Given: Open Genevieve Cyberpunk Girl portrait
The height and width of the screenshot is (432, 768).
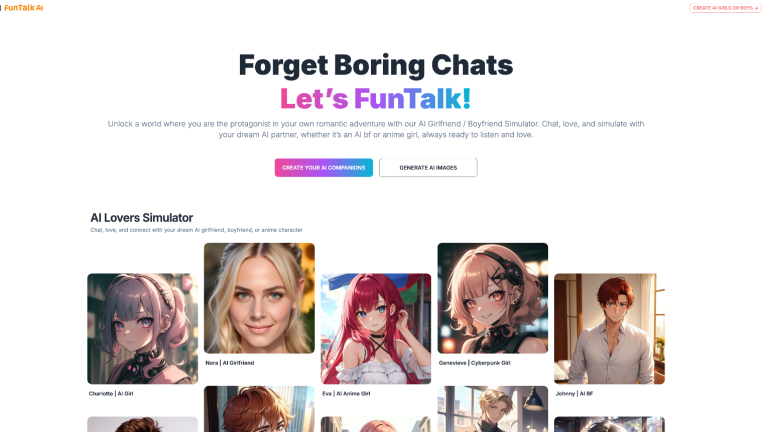Looking at the screenshot, I should [493, 298].
